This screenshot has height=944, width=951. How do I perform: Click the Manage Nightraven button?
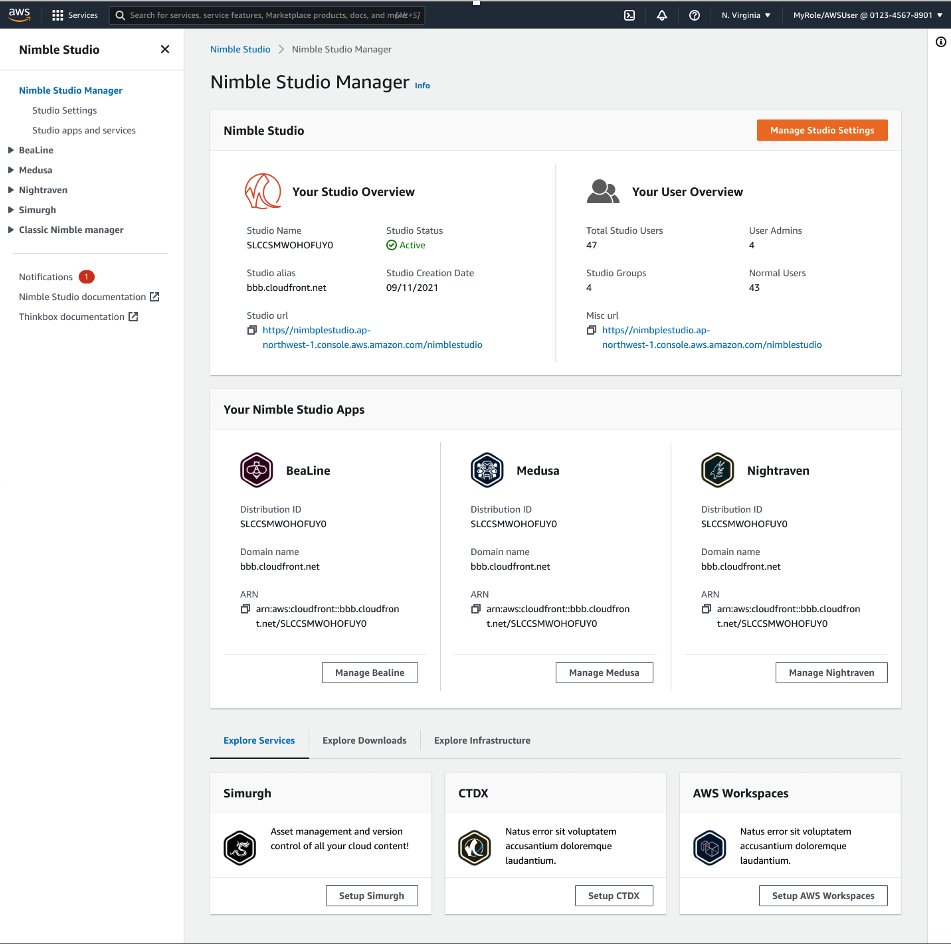[x=831, y=673]
